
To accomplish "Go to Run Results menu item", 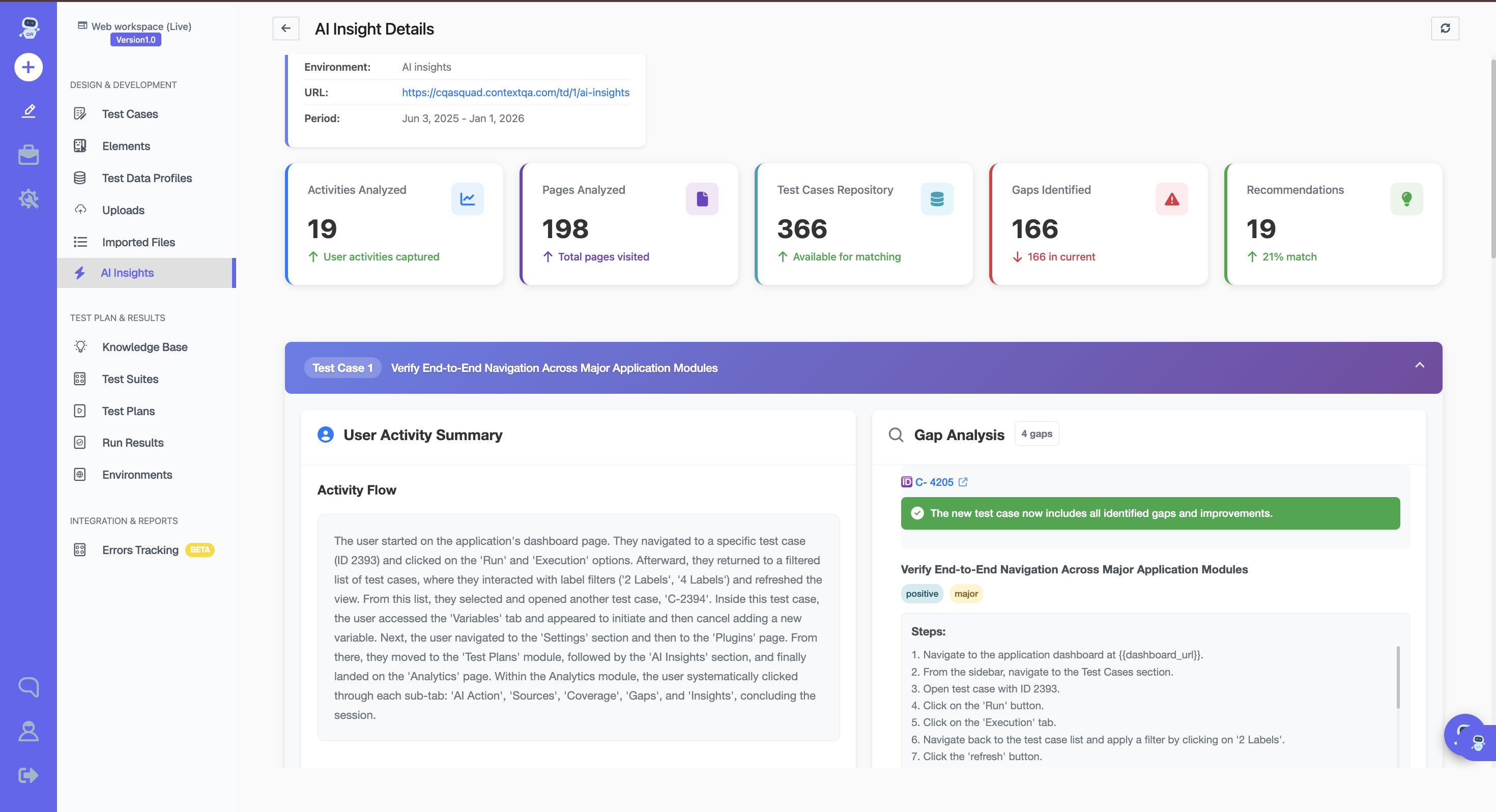I will tap(132, 443).
